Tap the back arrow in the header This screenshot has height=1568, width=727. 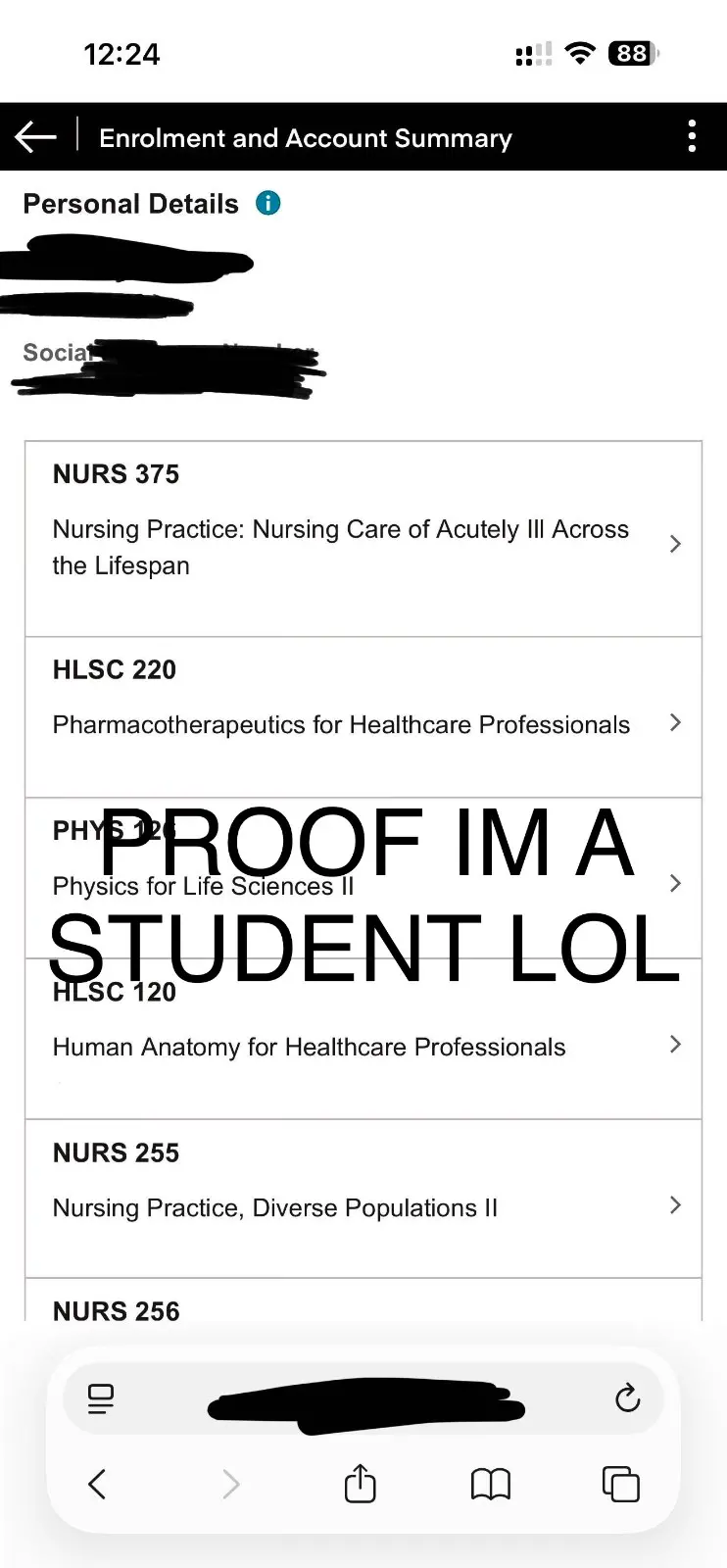(36, 137)
